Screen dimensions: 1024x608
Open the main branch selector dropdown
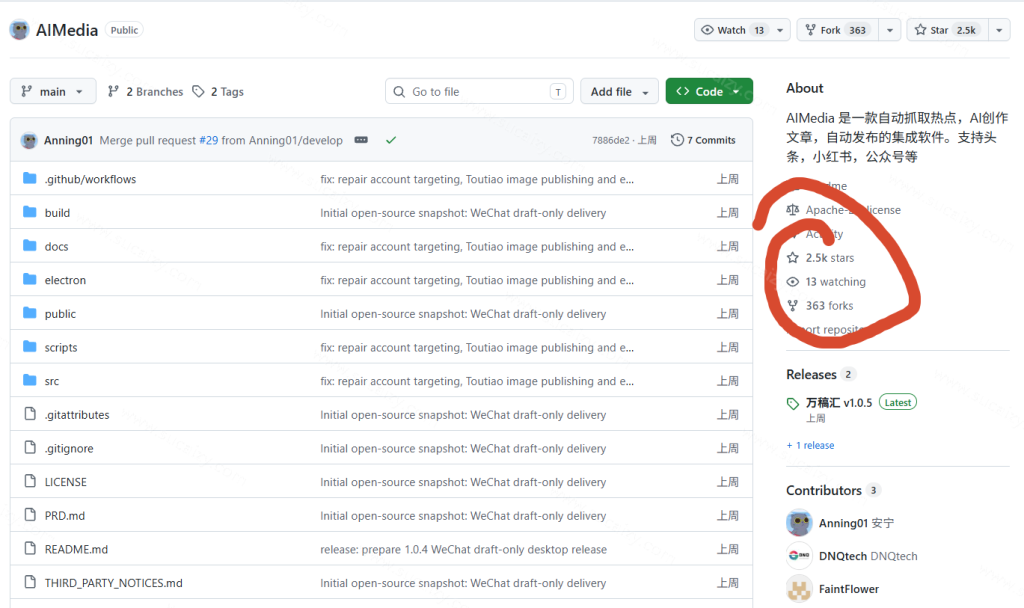[53, 91]
